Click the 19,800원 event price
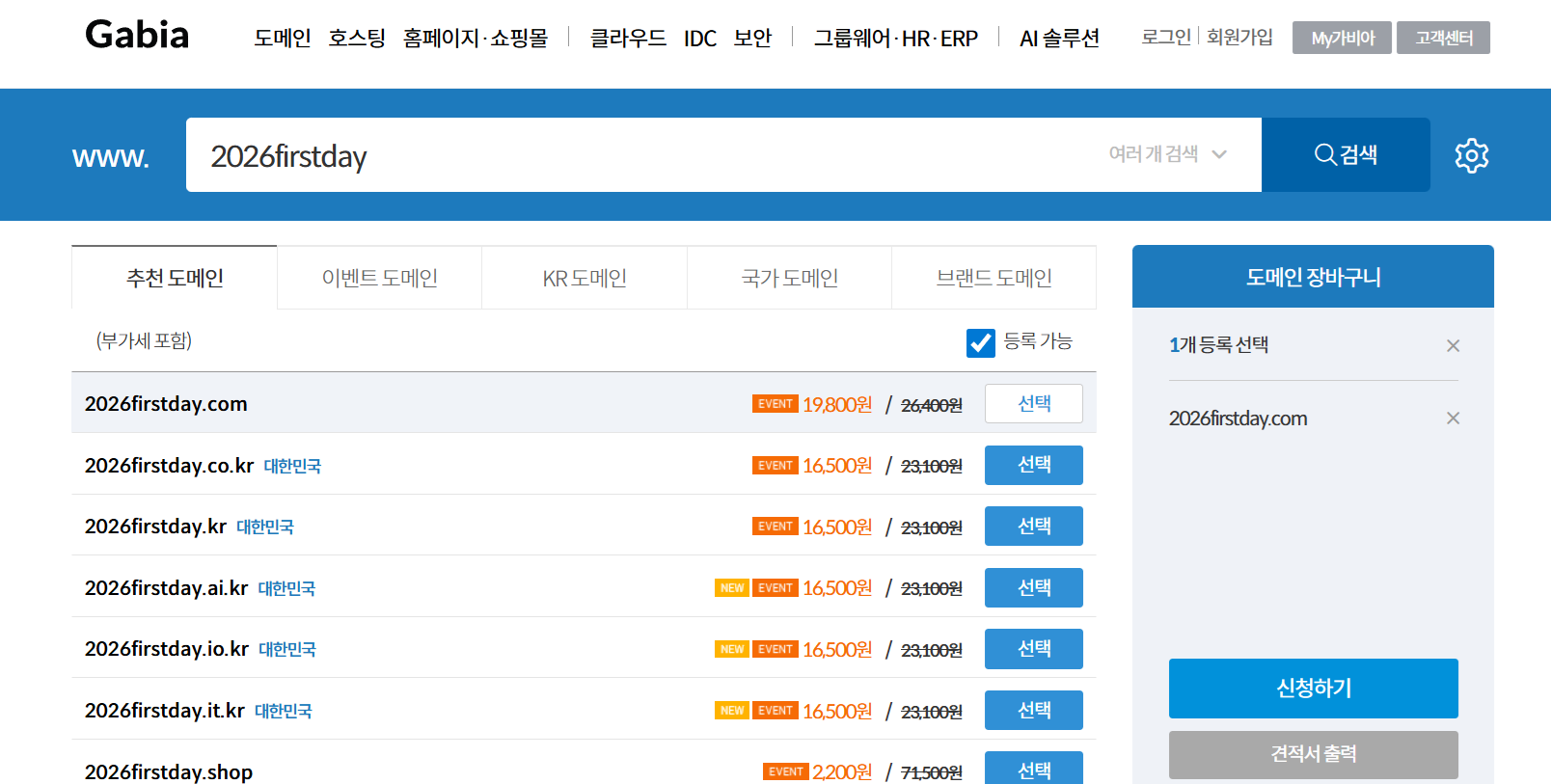1551x784 pixels. coord(837,404)
